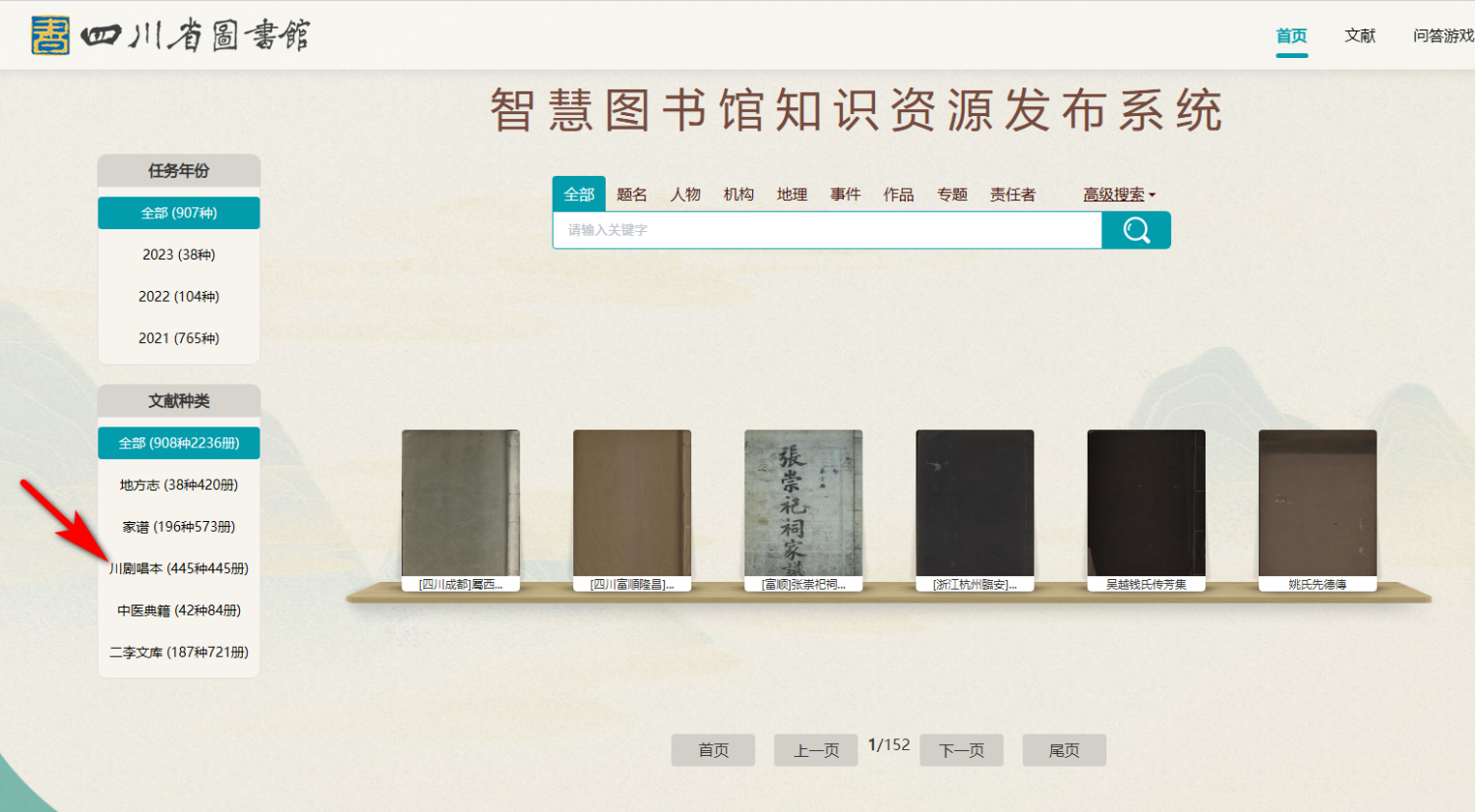
Task: Switch to the 责任者 search tab
Action: [x=1012, y=195]
